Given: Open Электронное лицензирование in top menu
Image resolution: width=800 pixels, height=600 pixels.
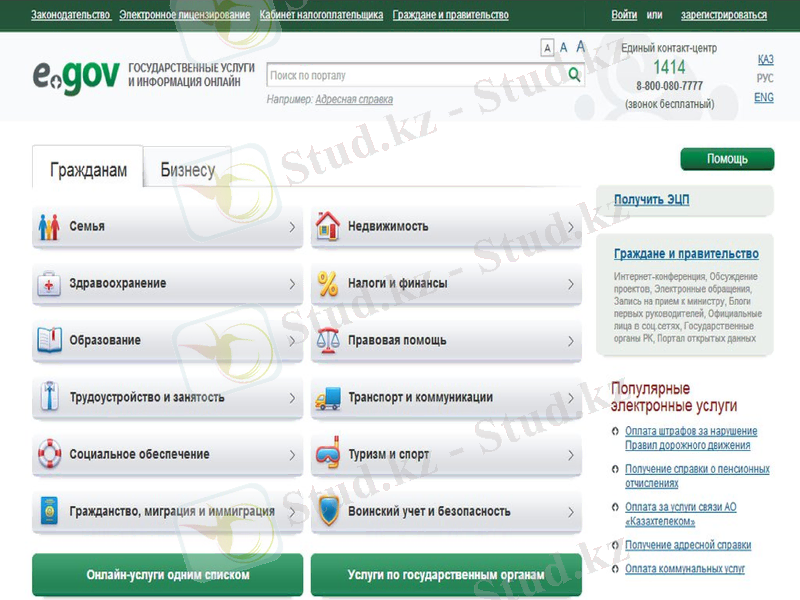Looking at the screenshot, I should pos(184,15).
